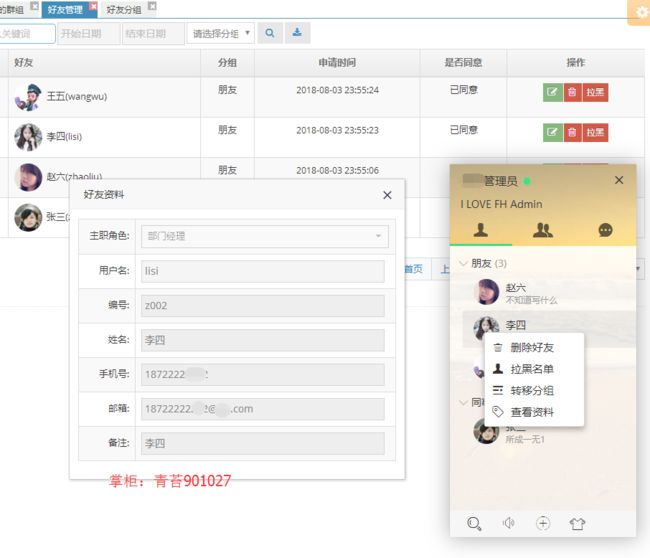Click red delete trash icon in 王五 row
The height and width of the screenshot is (558, 650).
point(572,92)
